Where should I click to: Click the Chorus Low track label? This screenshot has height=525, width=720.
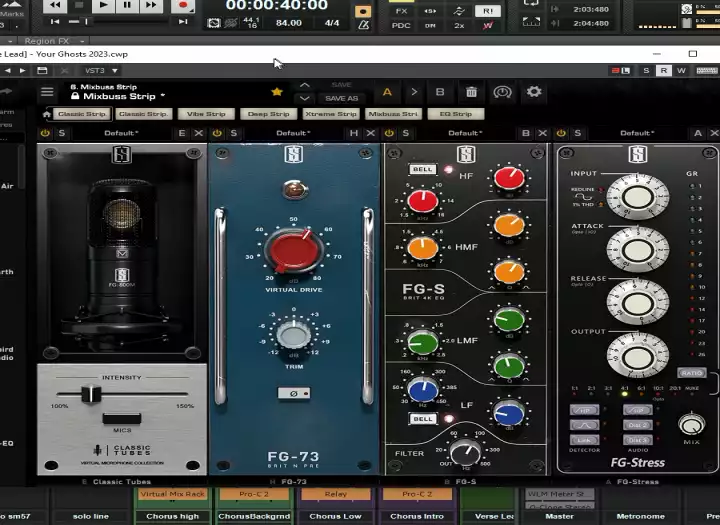coord(335,516)
